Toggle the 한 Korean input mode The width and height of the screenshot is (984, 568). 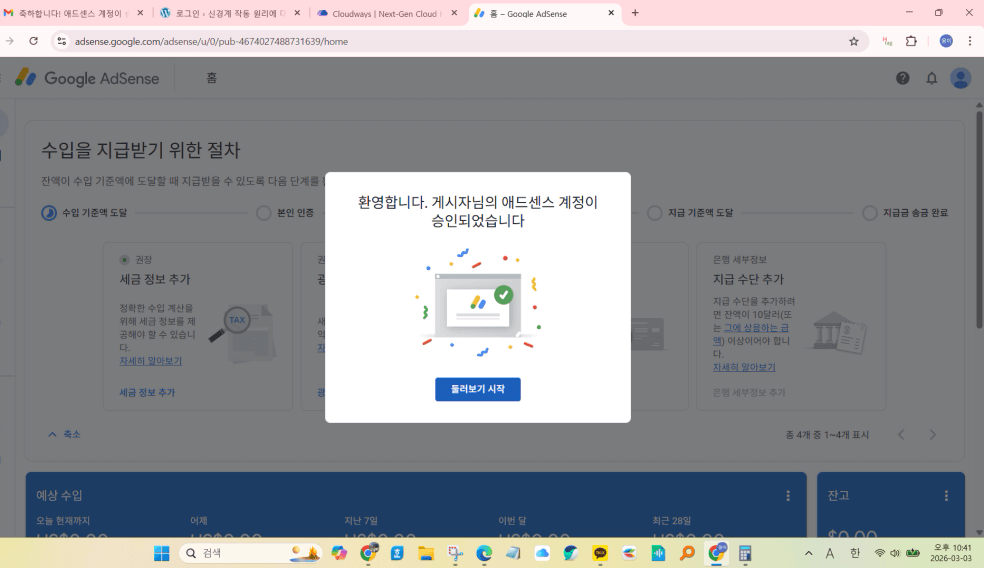click(855, 553)
